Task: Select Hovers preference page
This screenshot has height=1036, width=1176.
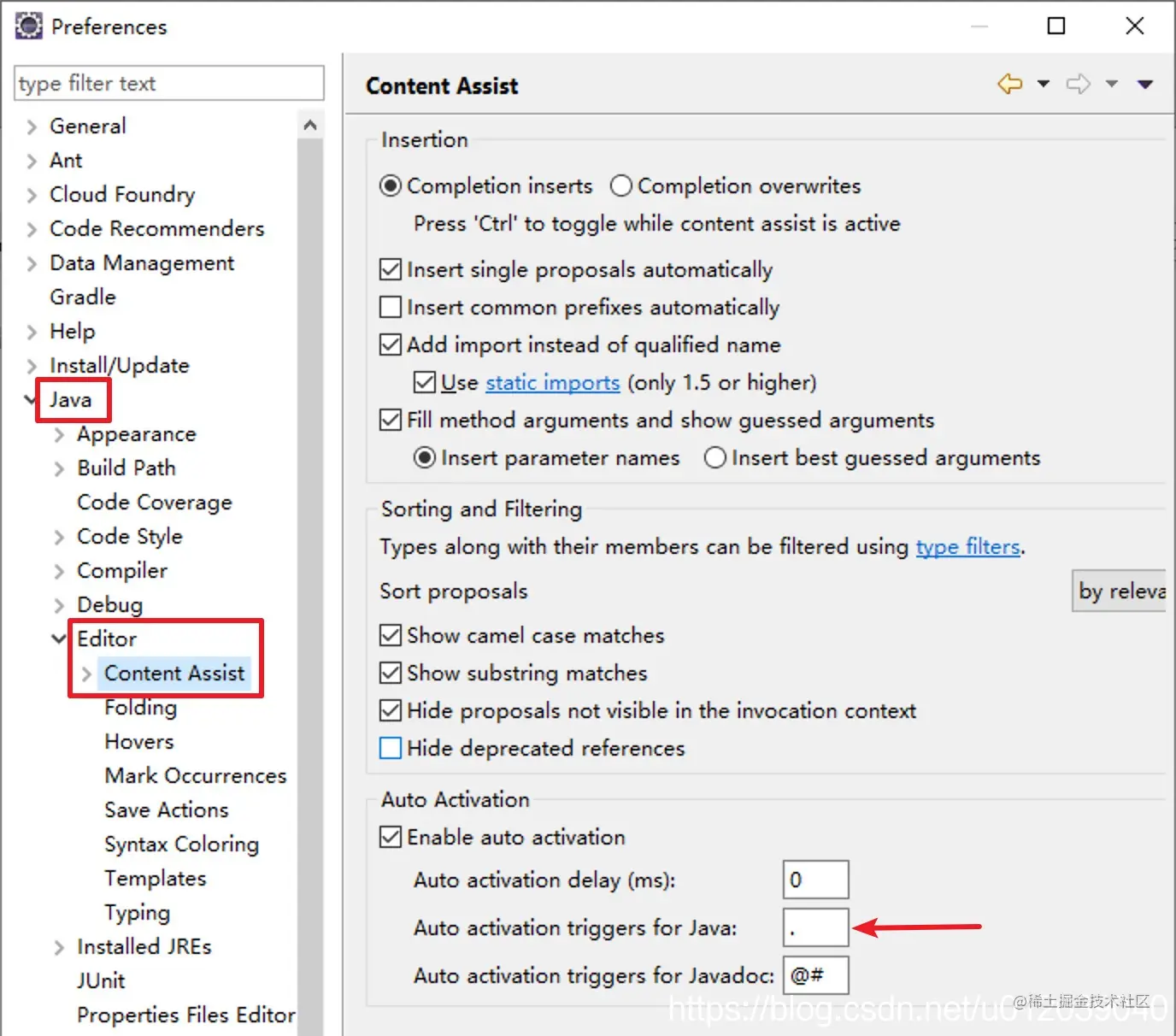Action: click(139, 741)
